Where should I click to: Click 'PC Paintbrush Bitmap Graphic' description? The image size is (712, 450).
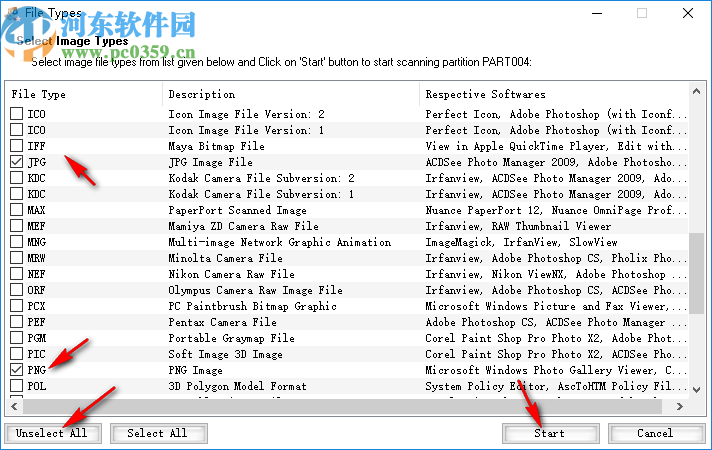[x=252, y=306]
